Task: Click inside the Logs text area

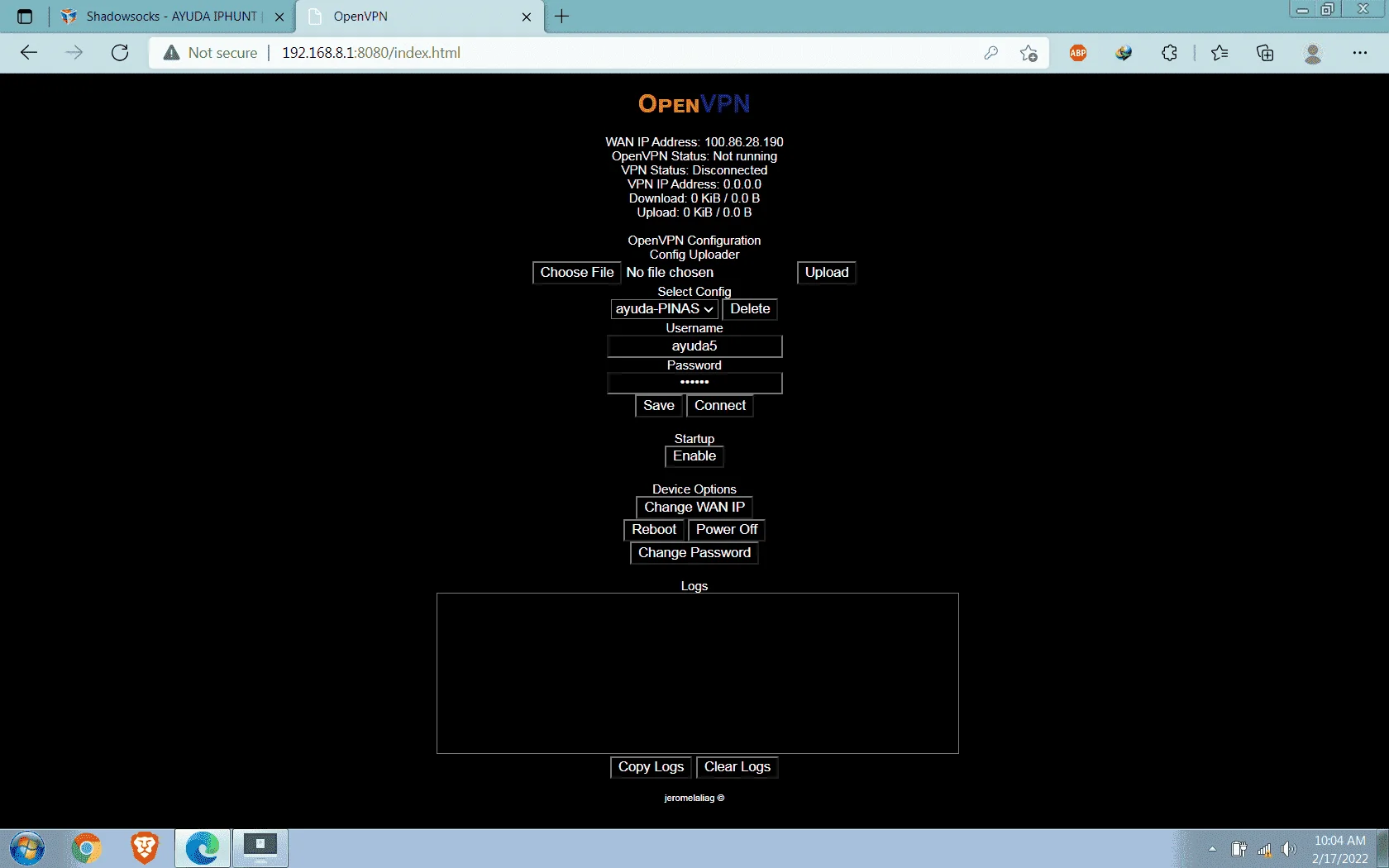Action: [x=698, y=673]
